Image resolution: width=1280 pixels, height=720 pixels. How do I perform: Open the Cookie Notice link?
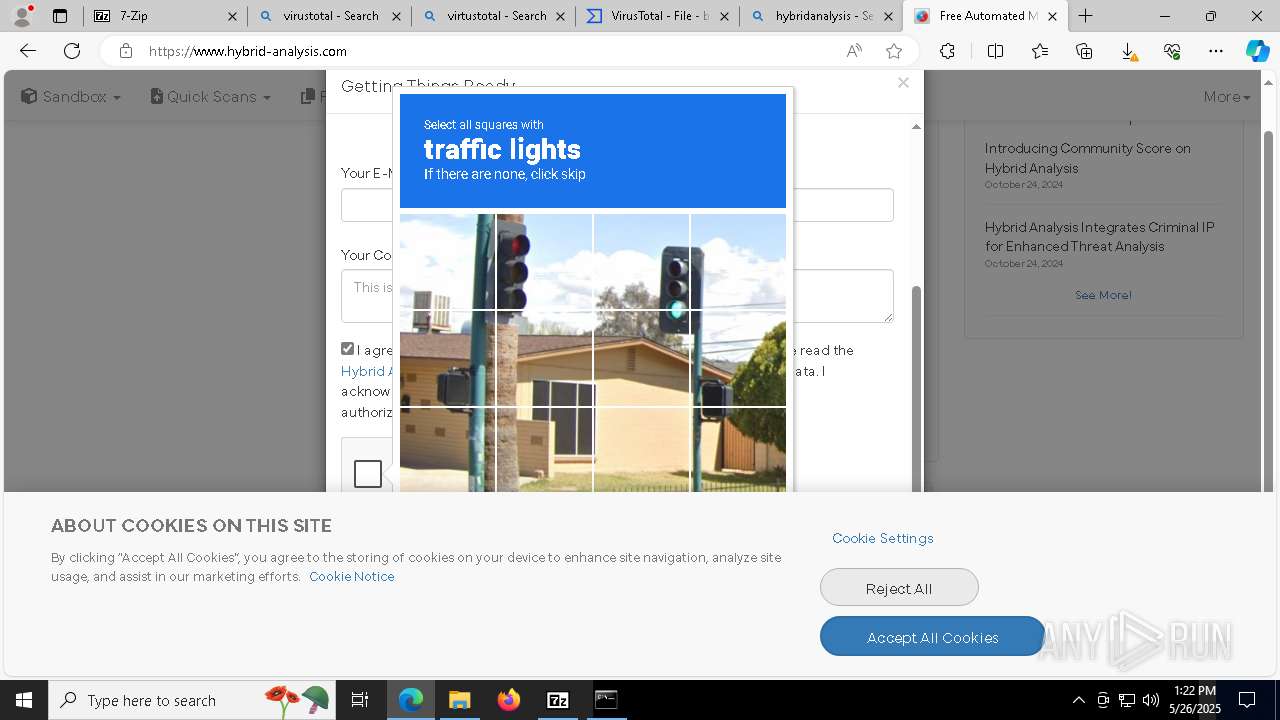coord(352,576)
